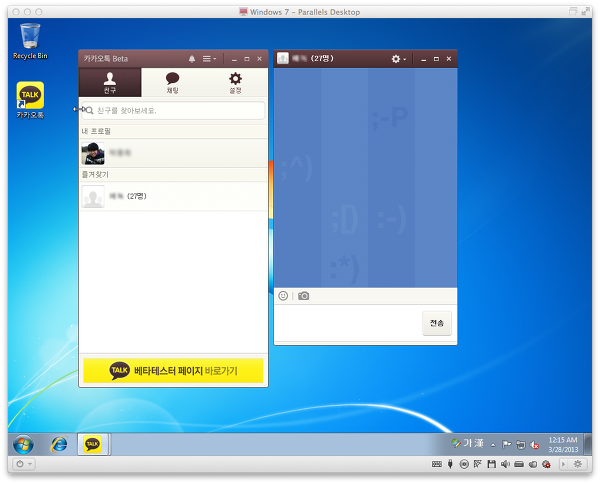Open Parallels configuration gear icon

click(x=577, y=464)
